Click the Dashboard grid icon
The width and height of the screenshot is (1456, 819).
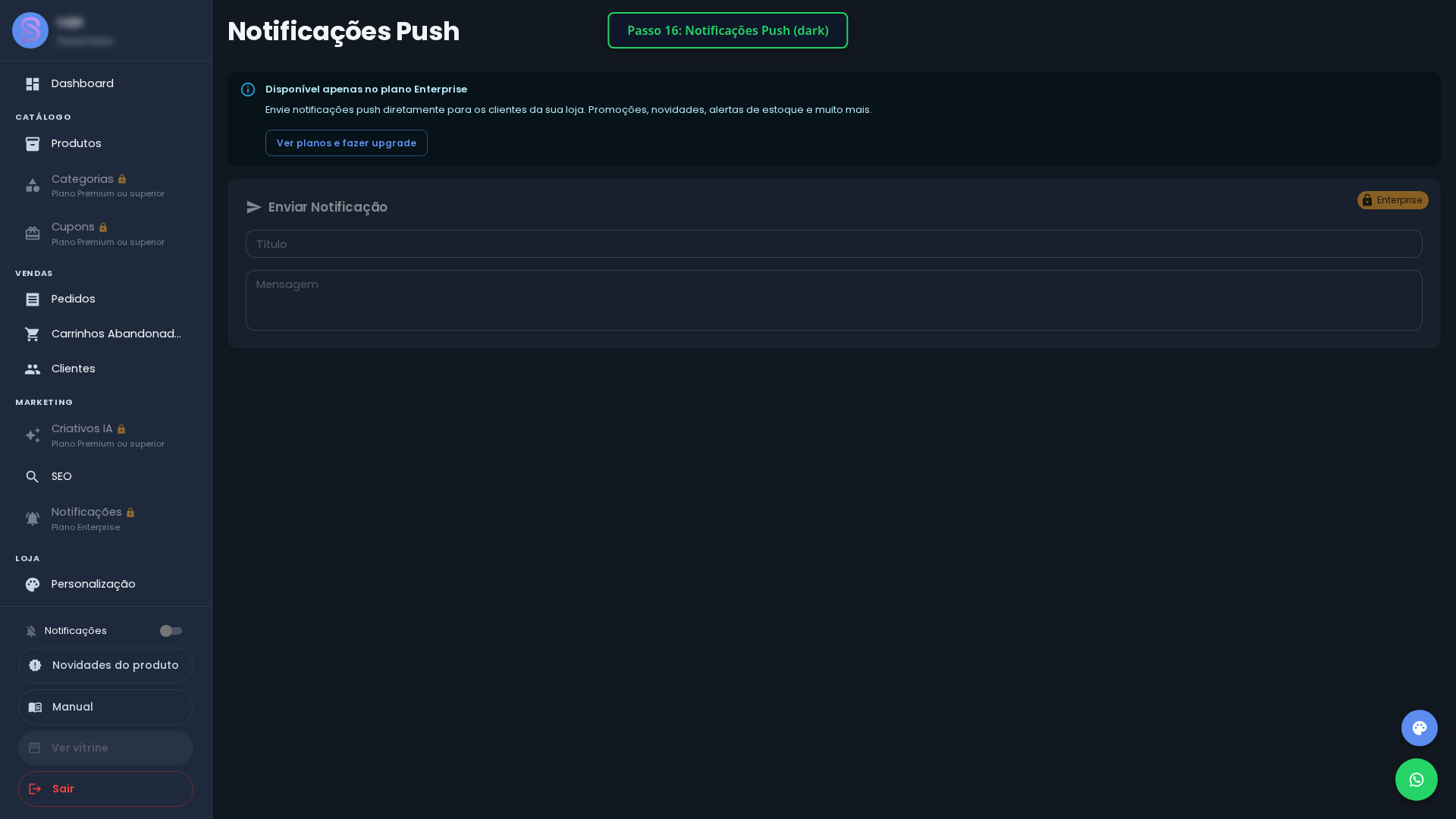click(33, 84)
